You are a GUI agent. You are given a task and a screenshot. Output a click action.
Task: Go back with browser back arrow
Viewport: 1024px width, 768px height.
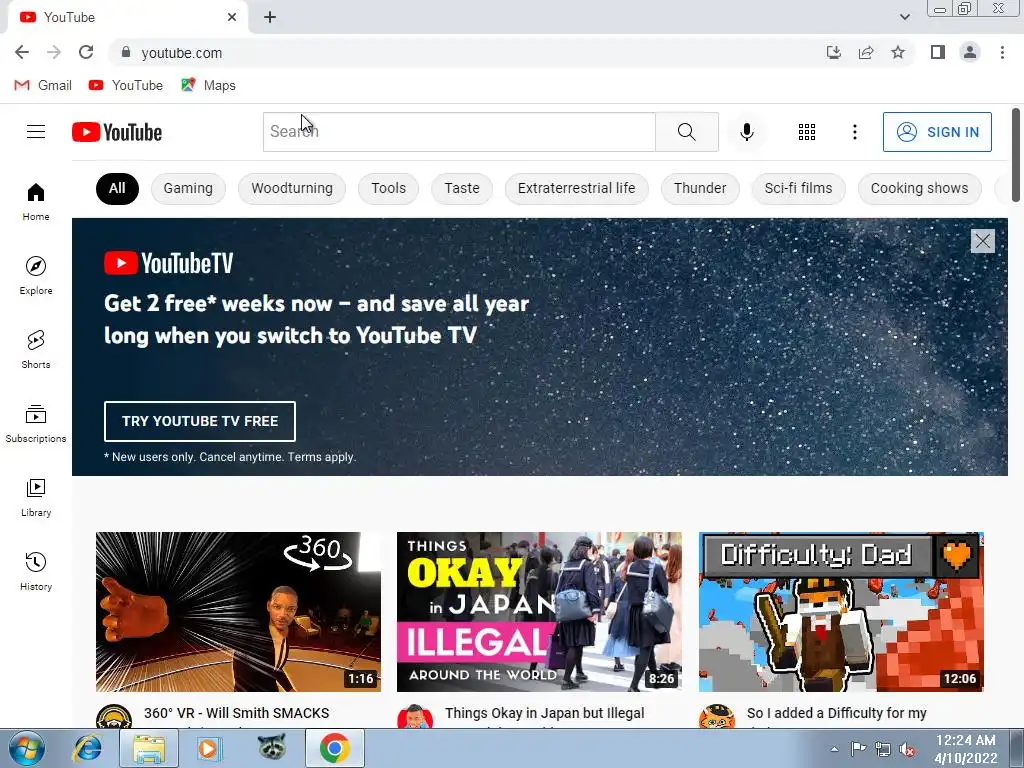pos(22,52)
